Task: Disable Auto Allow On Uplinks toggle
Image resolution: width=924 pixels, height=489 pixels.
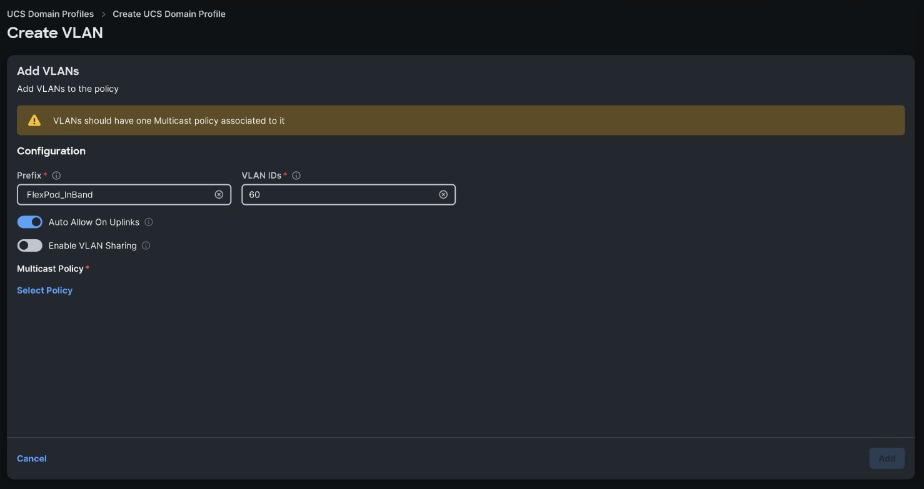Action: (29, 222)
